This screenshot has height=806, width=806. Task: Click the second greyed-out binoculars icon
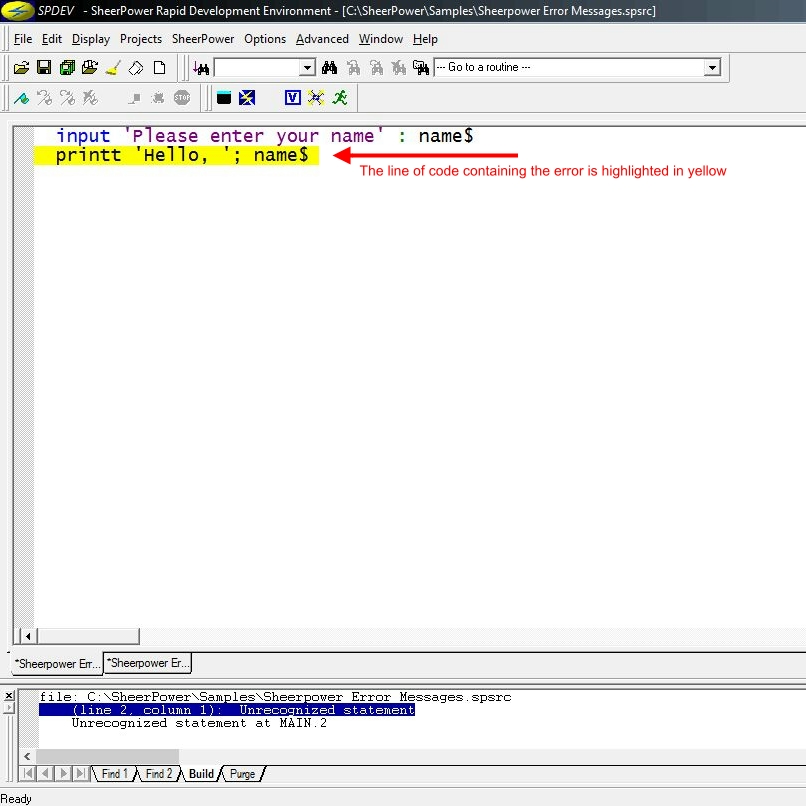(376, 67)
